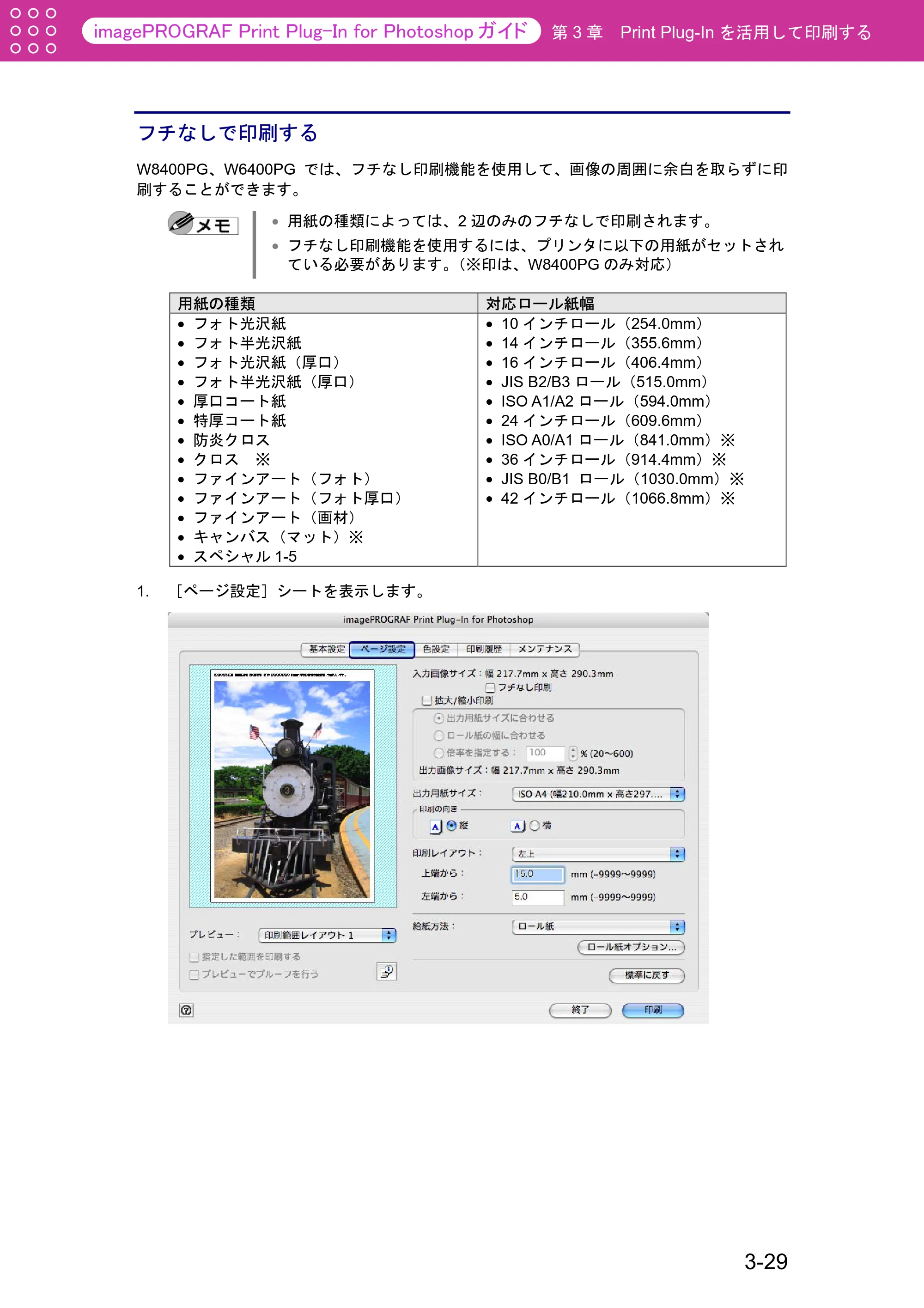
Task: Click the 標準に戻す button
Action: click(647, 975)
